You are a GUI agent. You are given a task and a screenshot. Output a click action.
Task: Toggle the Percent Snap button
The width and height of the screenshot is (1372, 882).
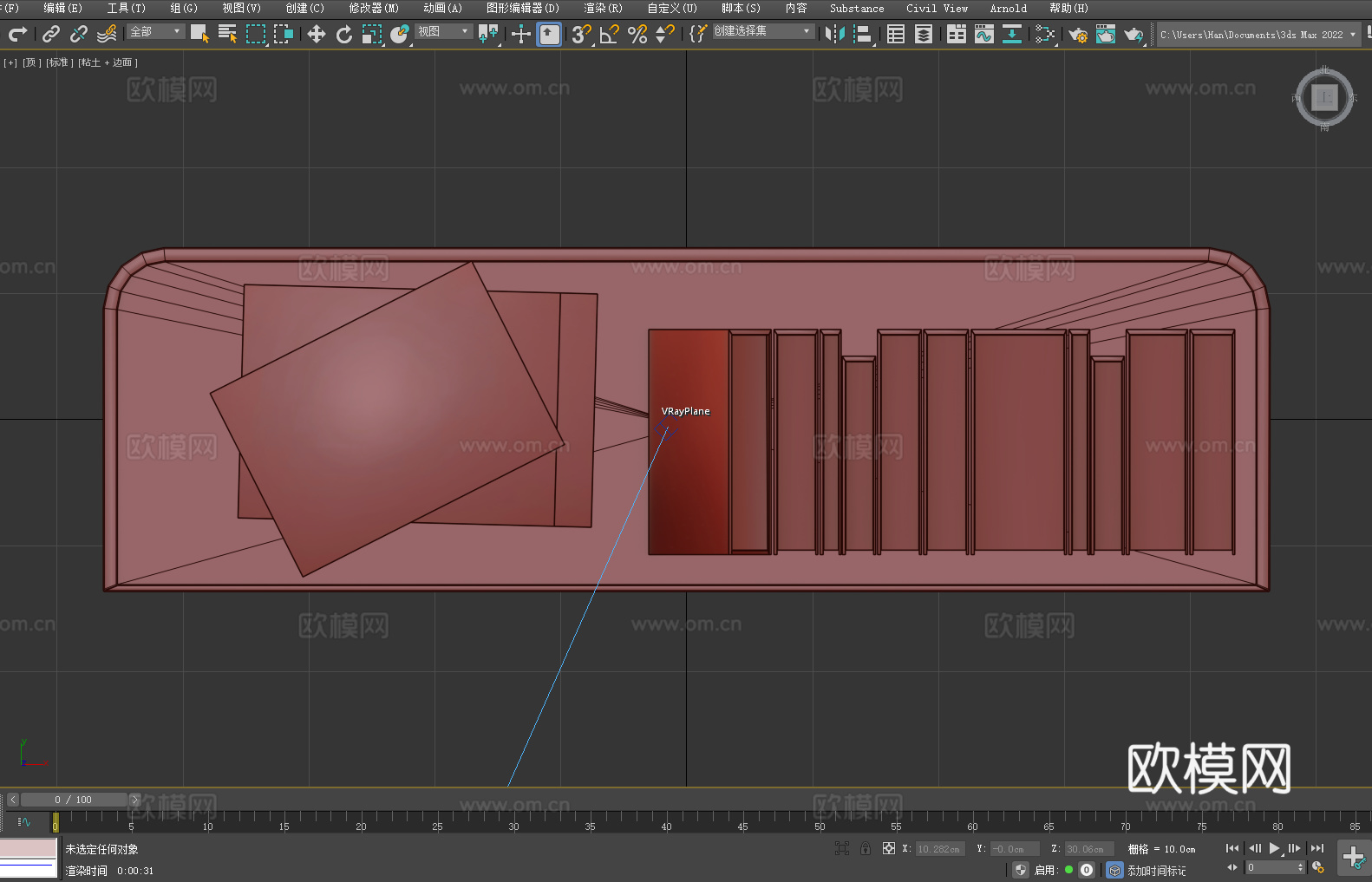pyautogui.click(x=637, y=34)
